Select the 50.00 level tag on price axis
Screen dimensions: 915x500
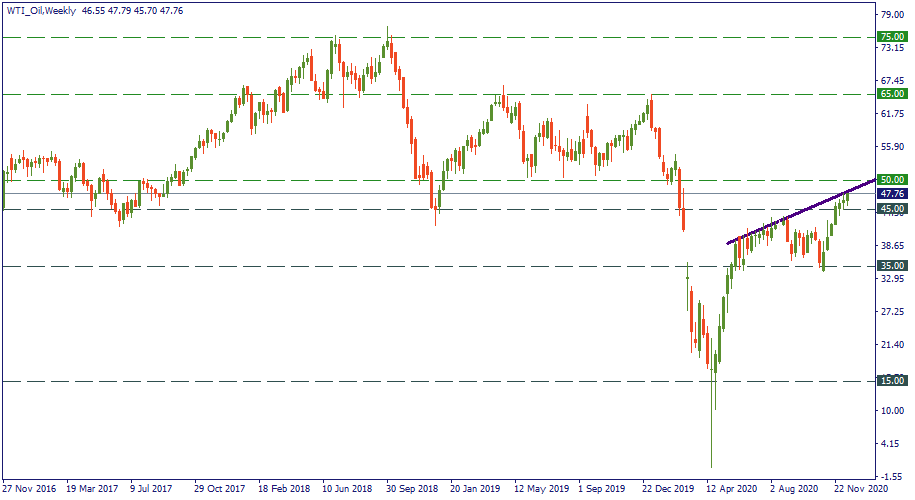(x=891, y=180)
